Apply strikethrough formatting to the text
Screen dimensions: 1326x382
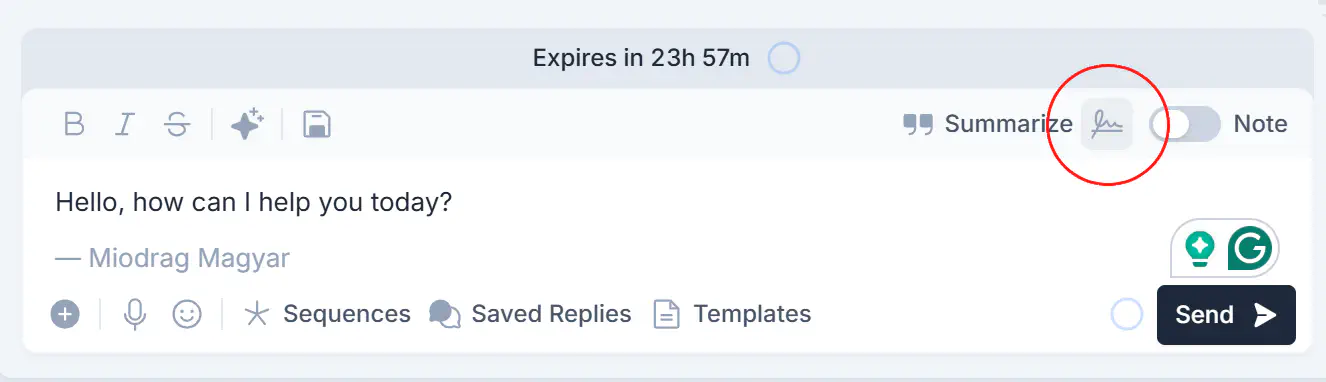pos(177,125)
